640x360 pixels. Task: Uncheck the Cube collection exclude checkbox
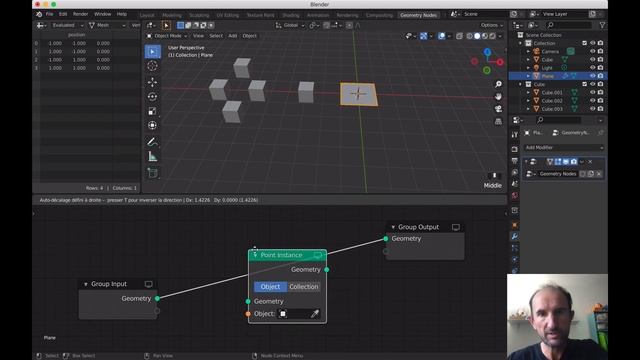(x=584, y=84)
